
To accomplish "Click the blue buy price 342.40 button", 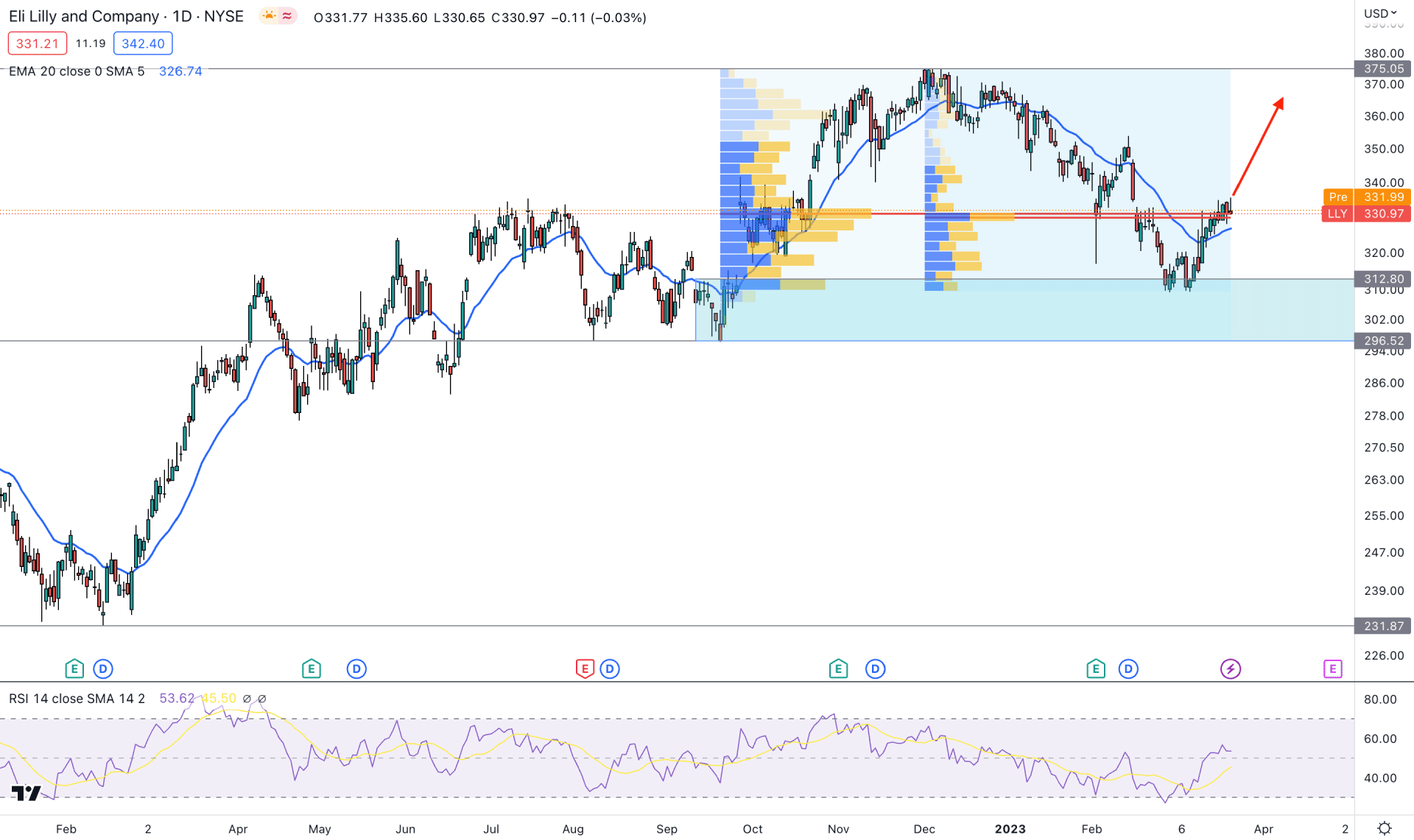I will click(x=144, y=43).
